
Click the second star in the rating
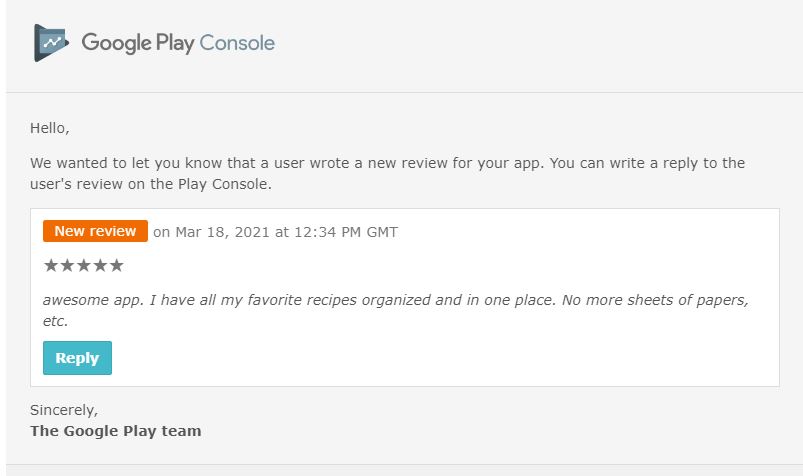pyautogui.click(x=67, y=265)
